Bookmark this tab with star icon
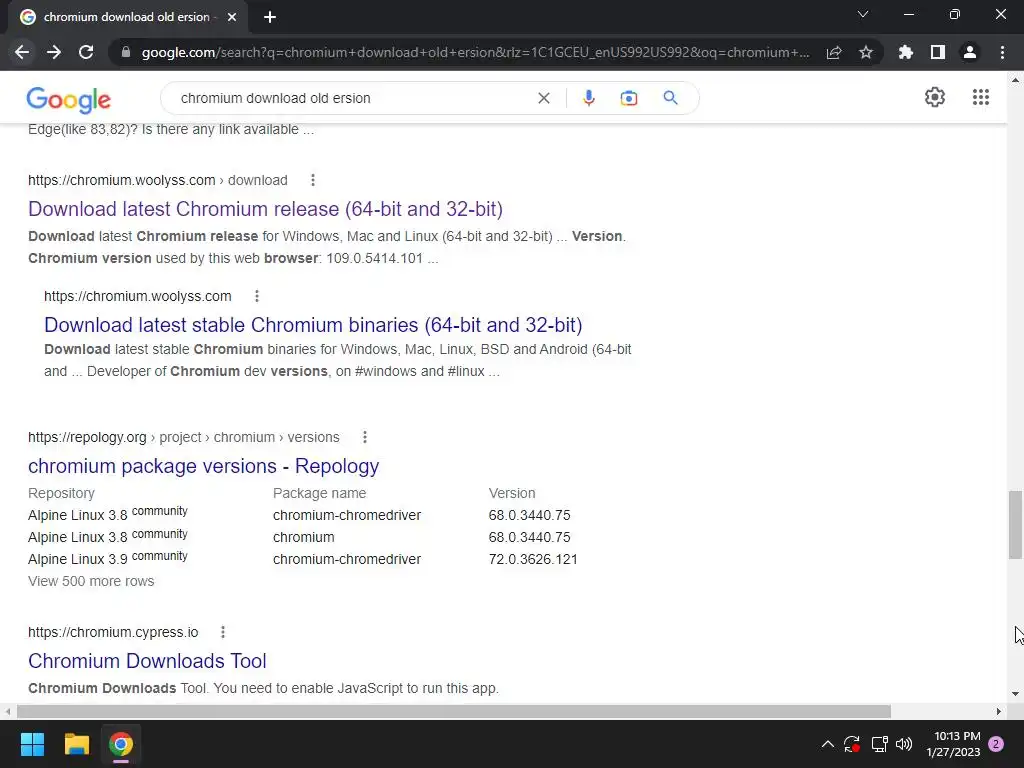This screenshot has width=1024, height=768. click(866, 52)
